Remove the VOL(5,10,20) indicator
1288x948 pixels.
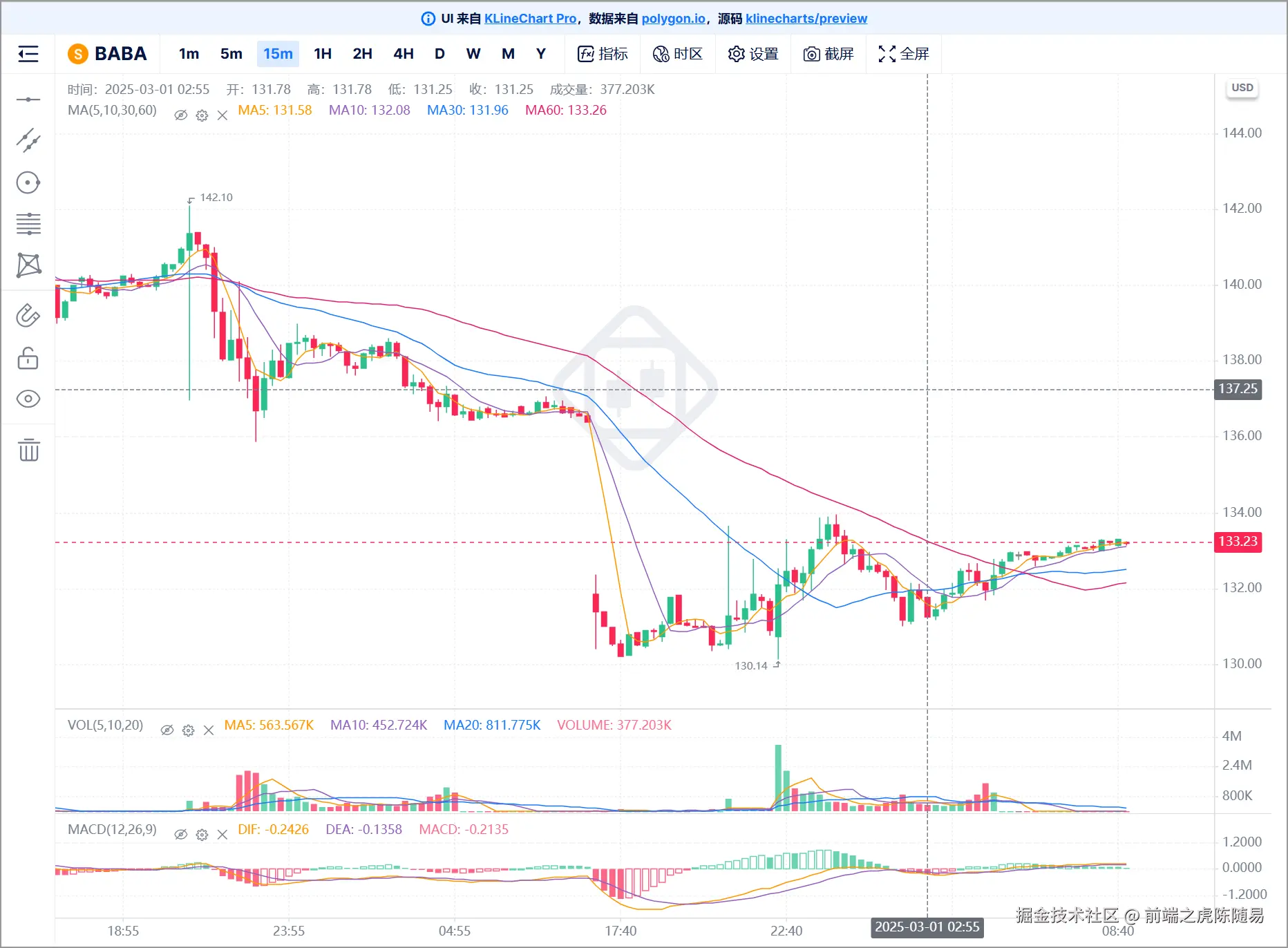click(x=209, y=730)
